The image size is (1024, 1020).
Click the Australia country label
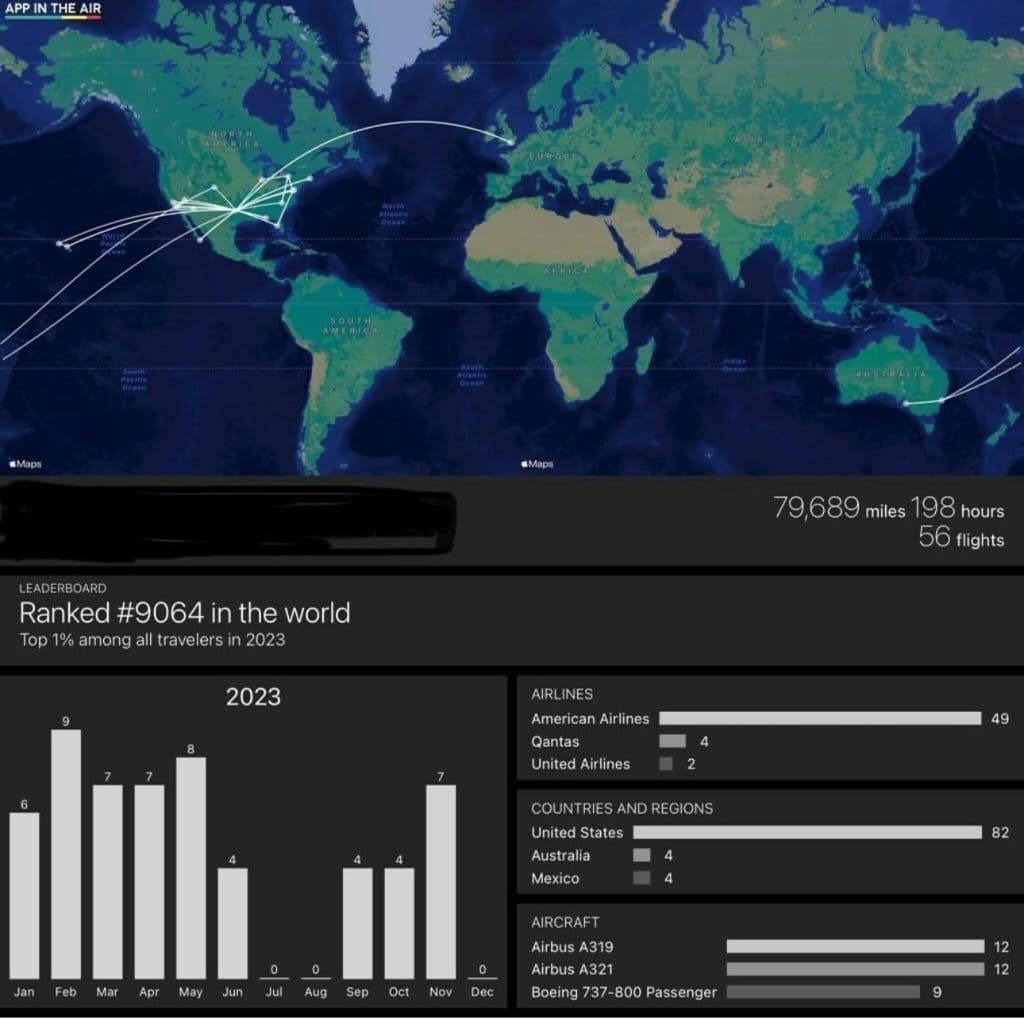pyautogui.click(x=560, y=855)
